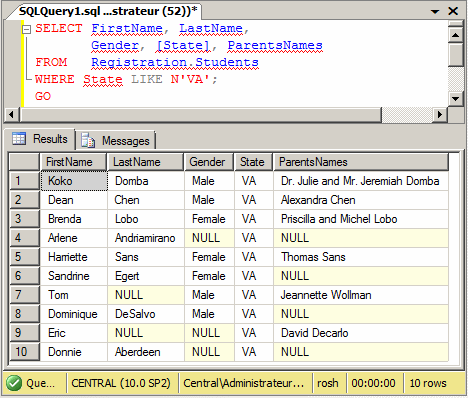
Task: Click the GO statement in the editor
Action: [x=43, y=96]
